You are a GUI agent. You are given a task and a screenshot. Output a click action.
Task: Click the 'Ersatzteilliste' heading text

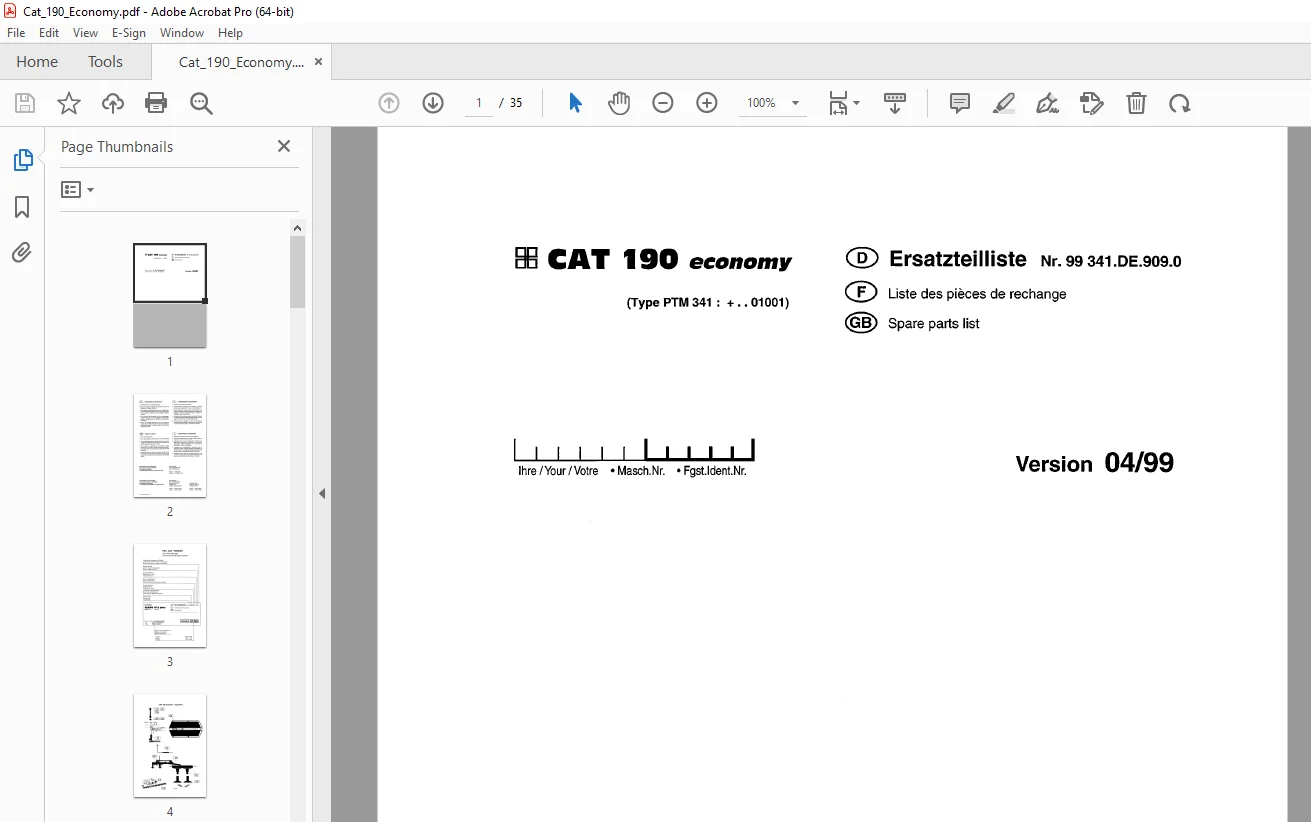(958, 259)
